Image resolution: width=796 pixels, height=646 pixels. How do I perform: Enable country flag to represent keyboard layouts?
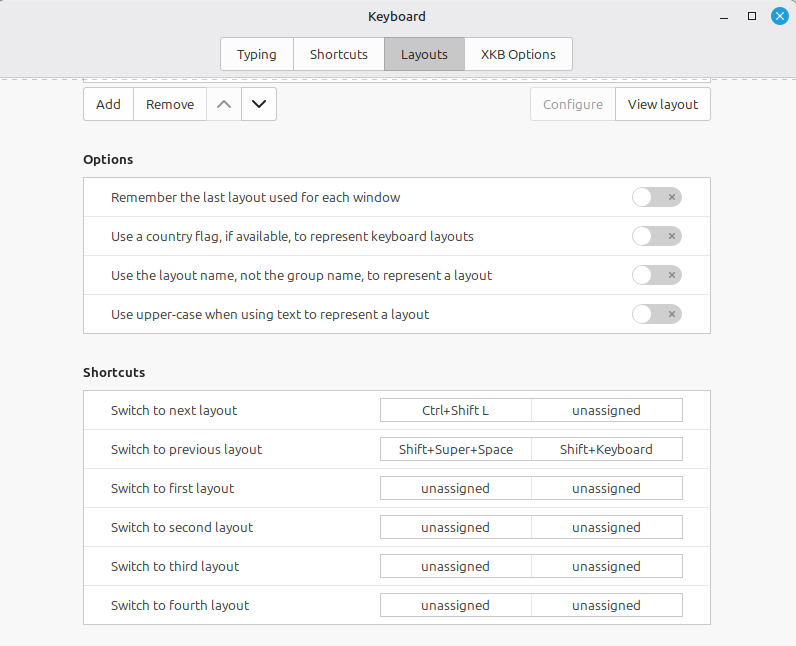[656, 236]
